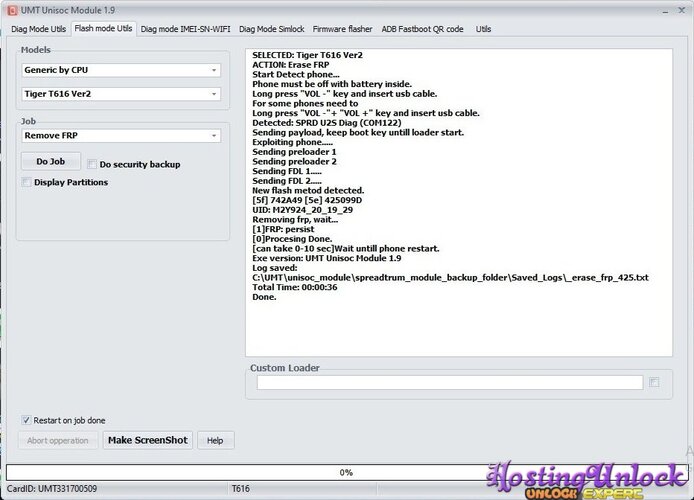
Task: Click the T616 status bar entry
Action: [241, 489]
